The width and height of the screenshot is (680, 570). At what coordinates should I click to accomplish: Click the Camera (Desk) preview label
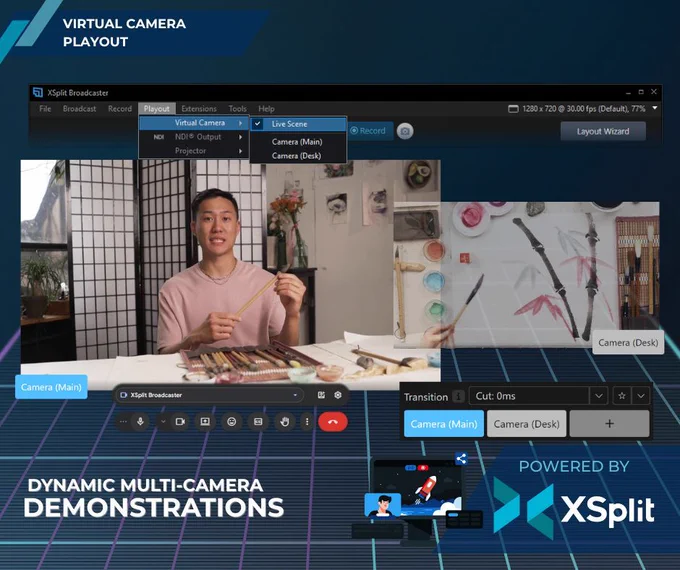pyautogui.click(x=628, y=343)
